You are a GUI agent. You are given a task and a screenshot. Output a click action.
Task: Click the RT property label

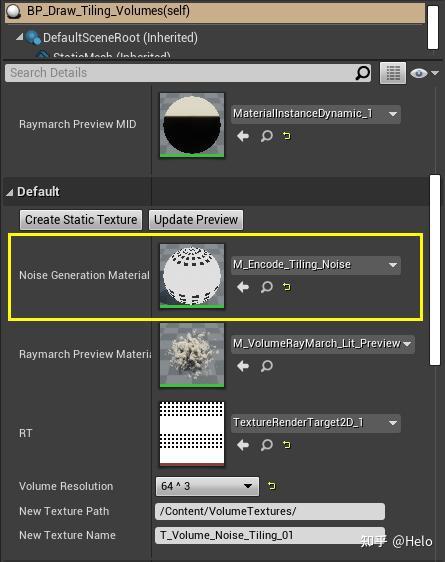tap(25, 433)
